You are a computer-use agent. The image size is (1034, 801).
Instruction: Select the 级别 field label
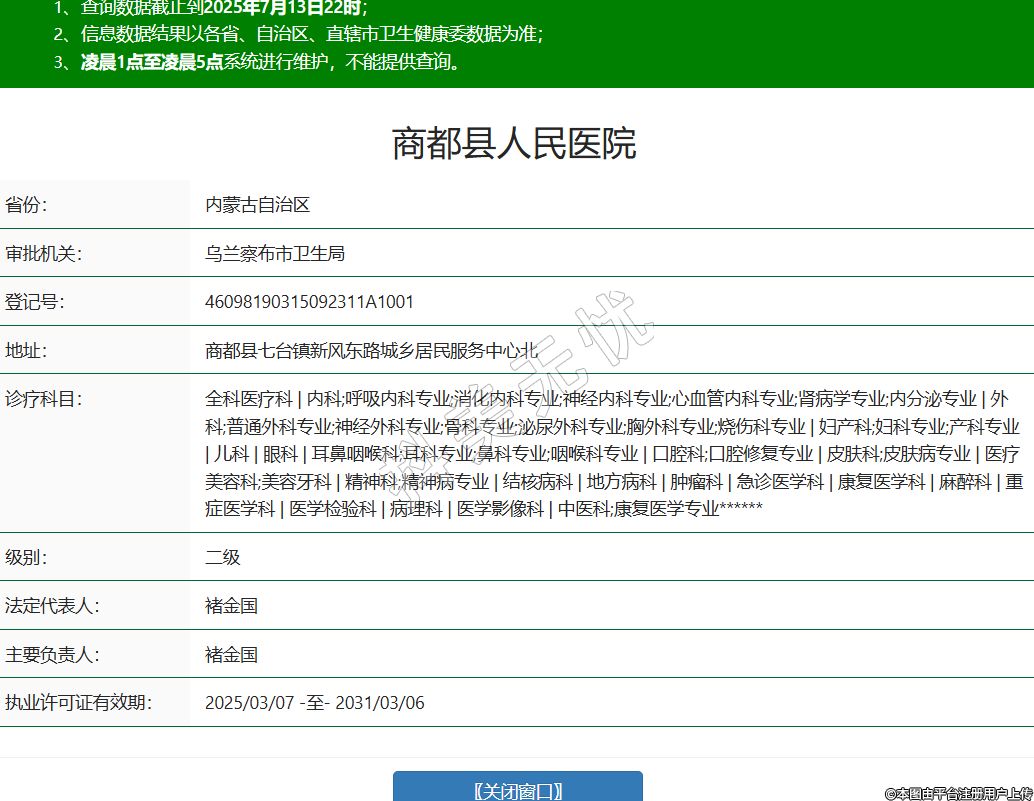click(x=26, y=557)
